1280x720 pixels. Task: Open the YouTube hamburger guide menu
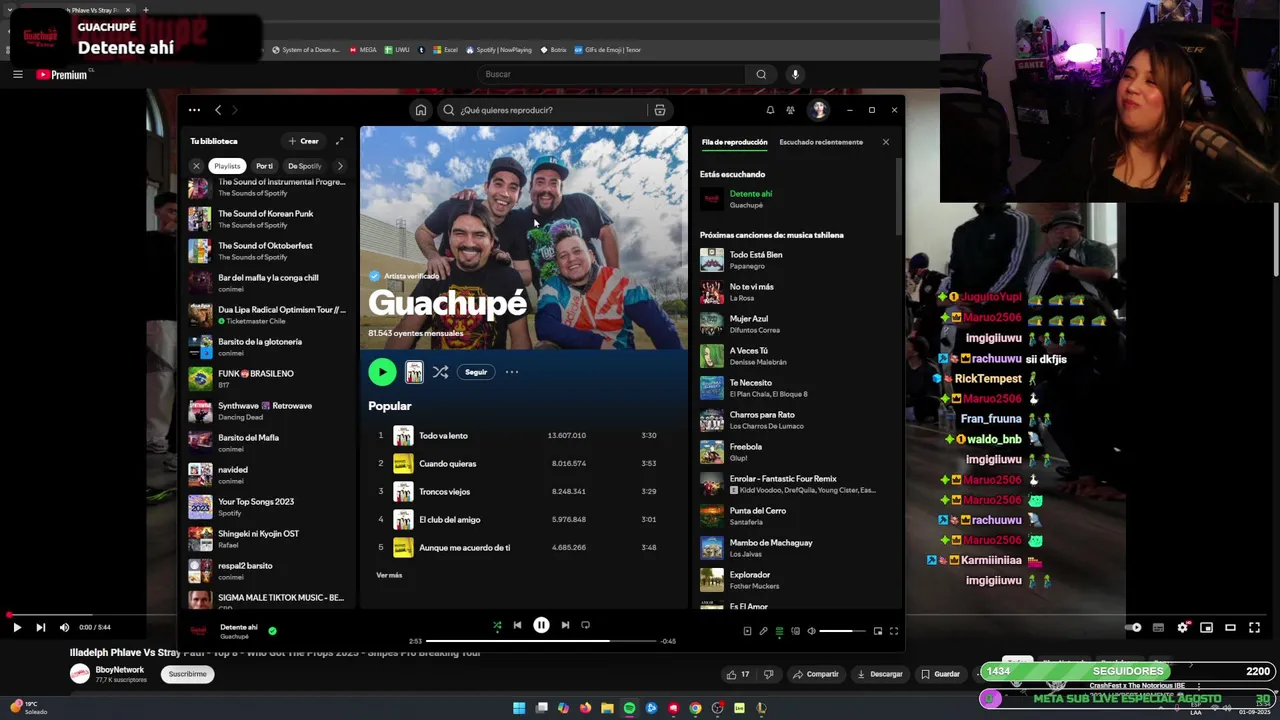click(x=17, y=74)
